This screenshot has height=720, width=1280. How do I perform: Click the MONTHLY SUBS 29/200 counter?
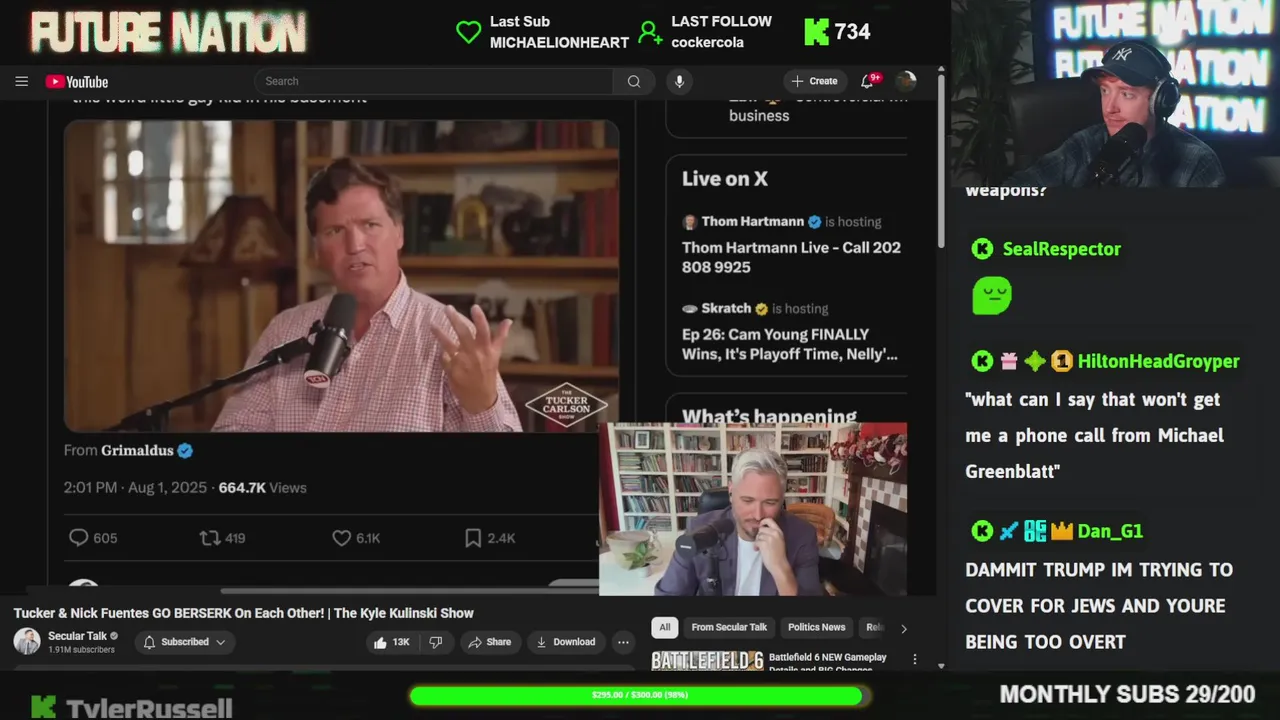coord(1127,695)
